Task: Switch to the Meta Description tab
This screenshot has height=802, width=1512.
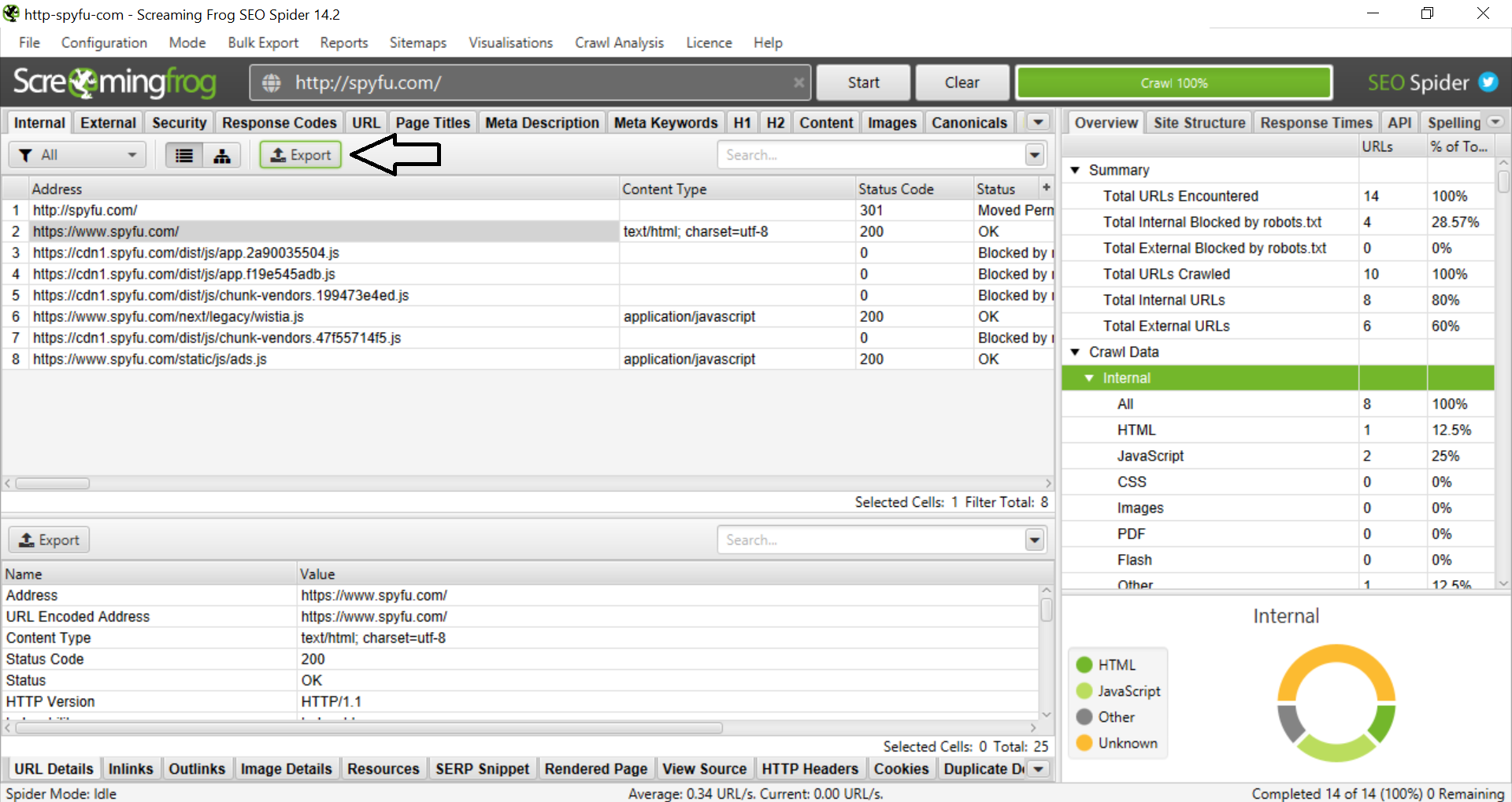Action: tap(542, 122)
